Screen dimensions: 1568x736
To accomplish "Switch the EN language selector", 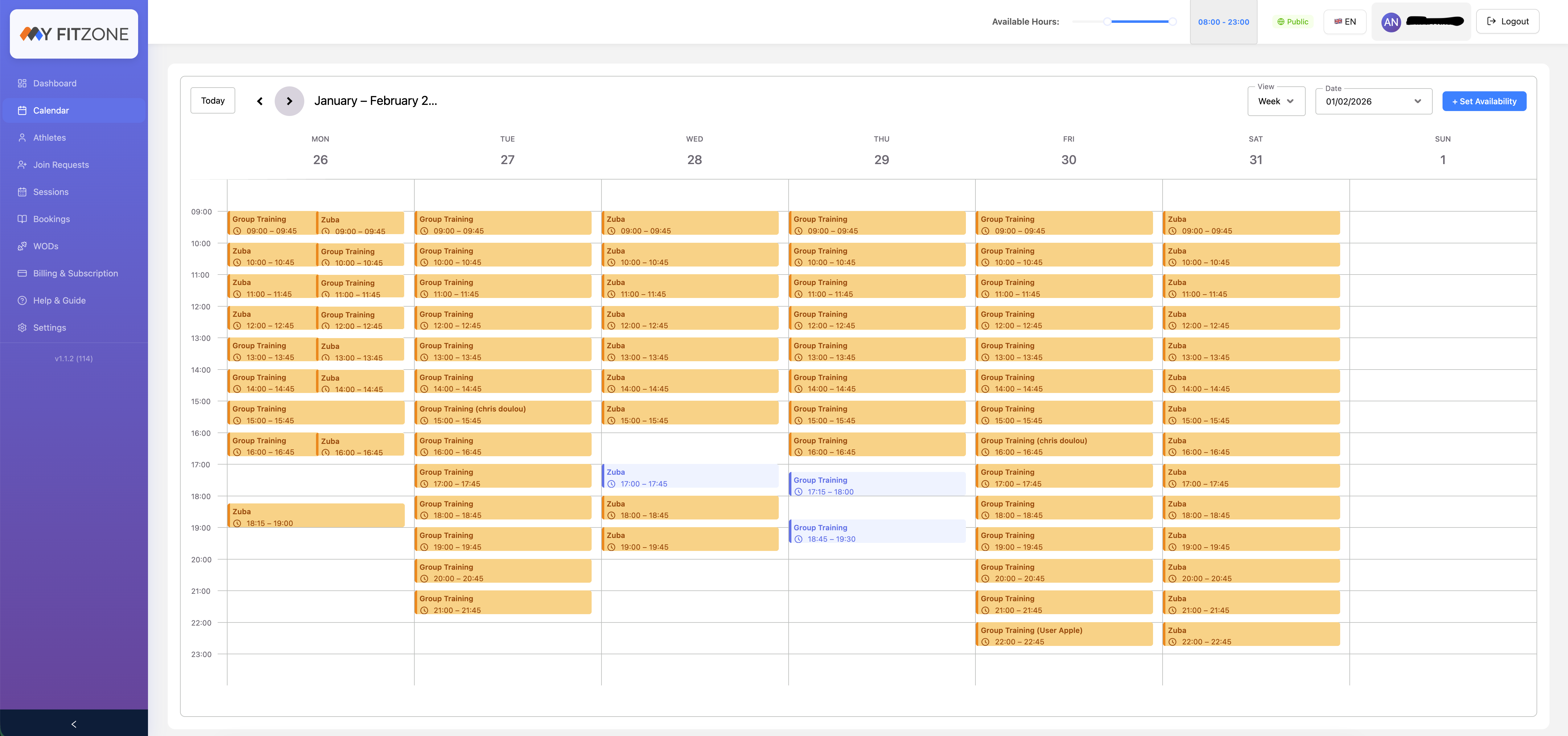I will 1345,21.
